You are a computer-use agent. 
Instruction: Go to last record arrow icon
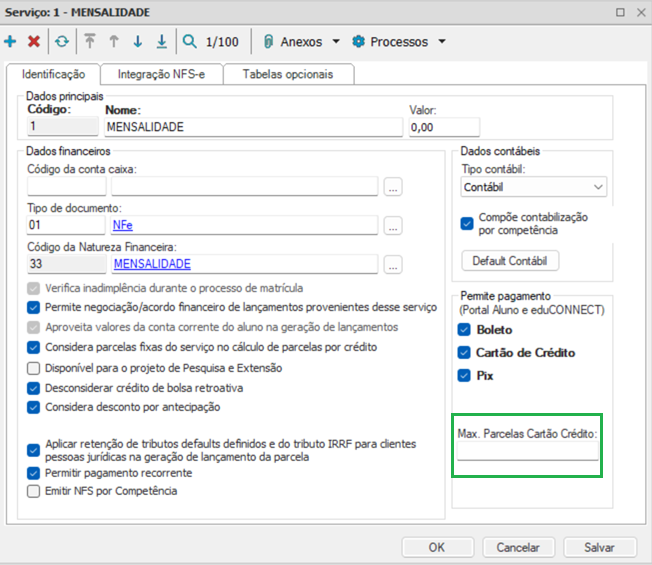coord(162,42)
